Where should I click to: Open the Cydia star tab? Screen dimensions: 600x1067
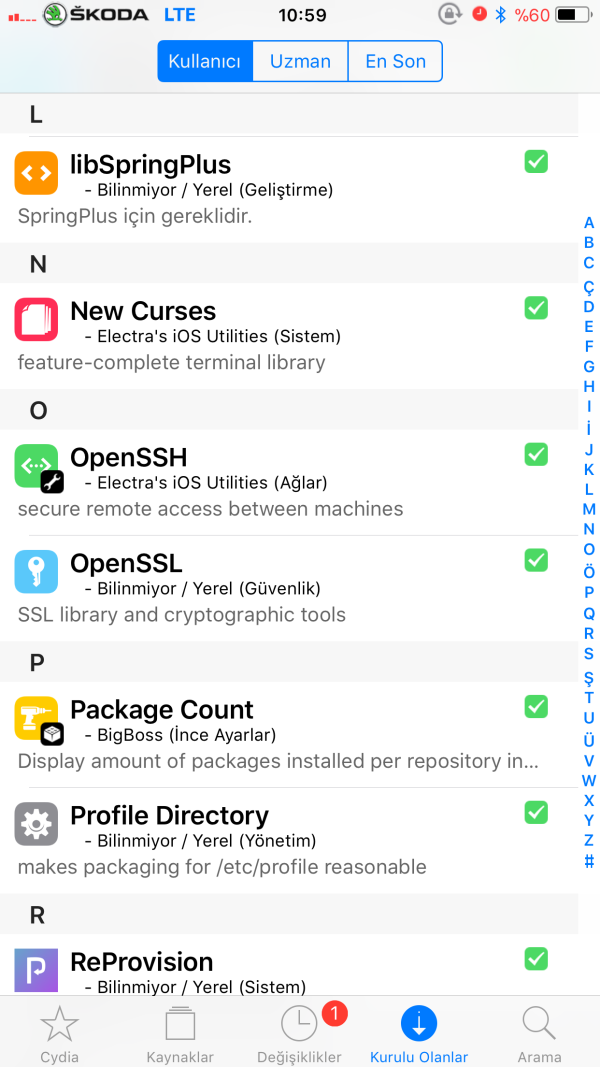tap(59, 1033)
